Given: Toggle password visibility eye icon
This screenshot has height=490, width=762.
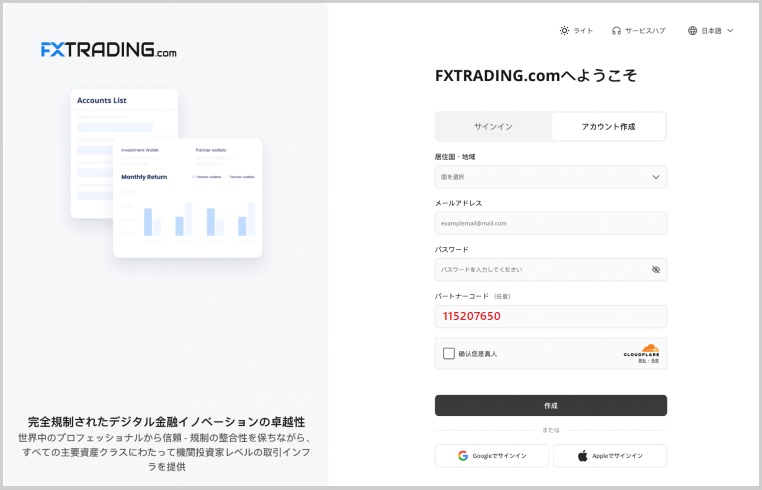Looking at the screenshot, I should click(656, 270).
